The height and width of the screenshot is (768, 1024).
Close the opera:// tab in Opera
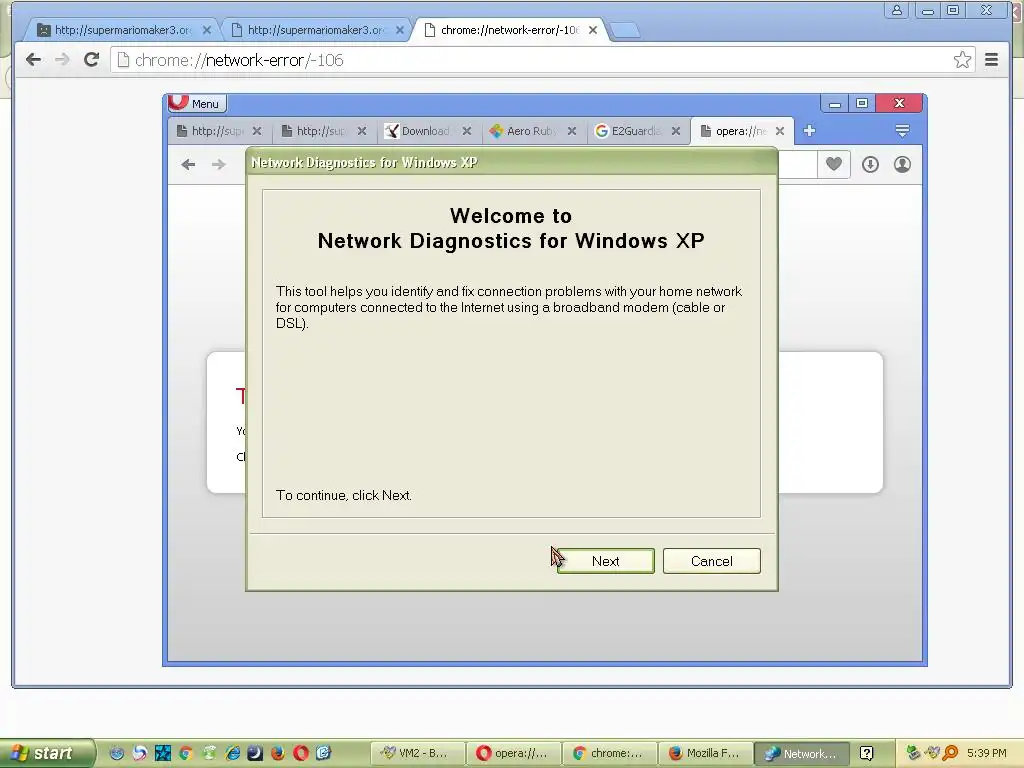(x=780, y=131)
